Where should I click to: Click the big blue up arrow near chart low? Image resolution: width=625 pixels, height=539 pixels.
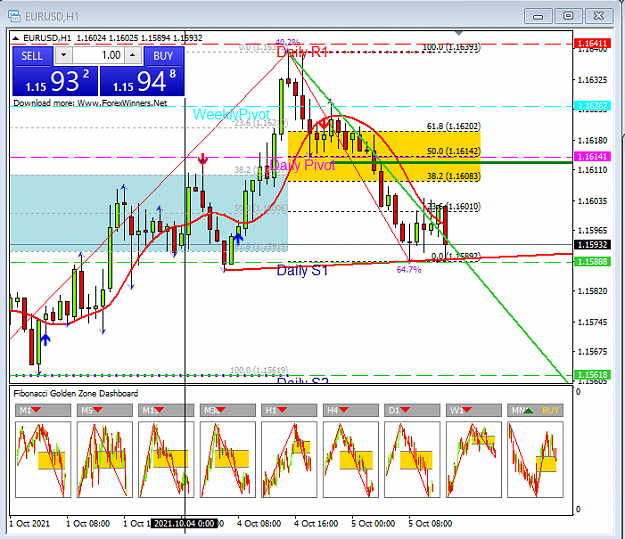click(45, 340)
